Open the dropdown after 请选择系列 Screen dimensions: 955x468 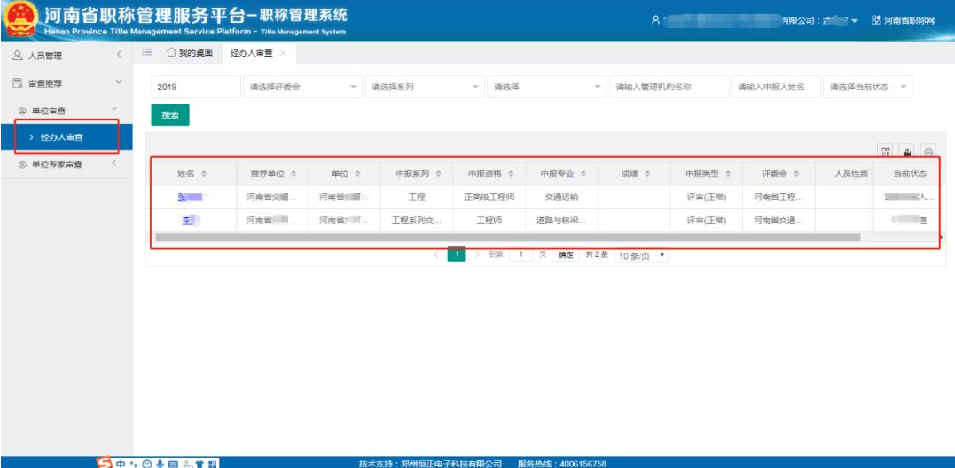pyautogui.click(x=547, y=87)
